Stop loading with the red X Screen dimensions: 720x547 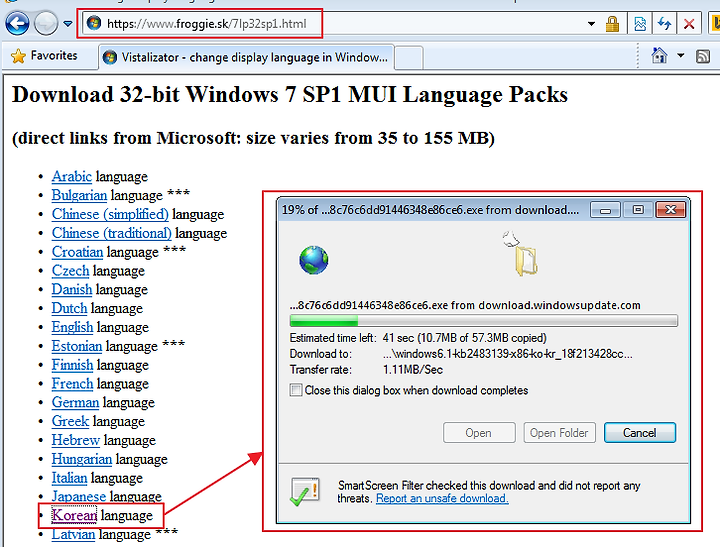(689, 23)
